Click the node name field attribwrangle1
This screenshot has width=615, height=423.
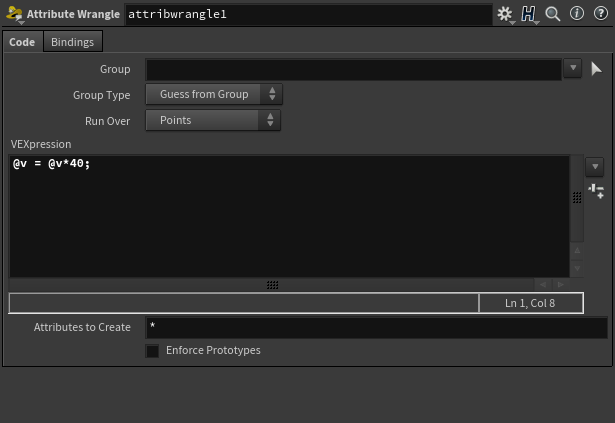[x=308, y=15]
